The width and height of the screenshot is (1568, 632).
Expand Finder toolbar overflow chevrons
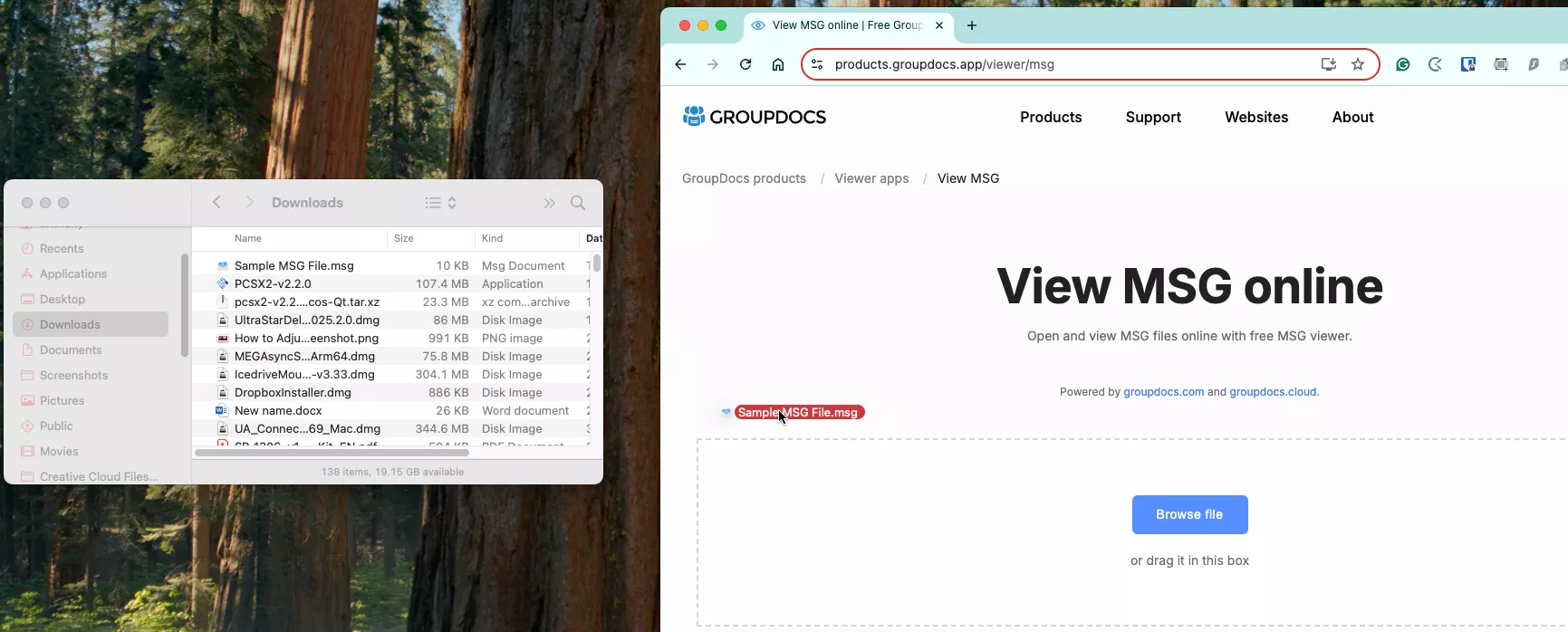[549, 203]
